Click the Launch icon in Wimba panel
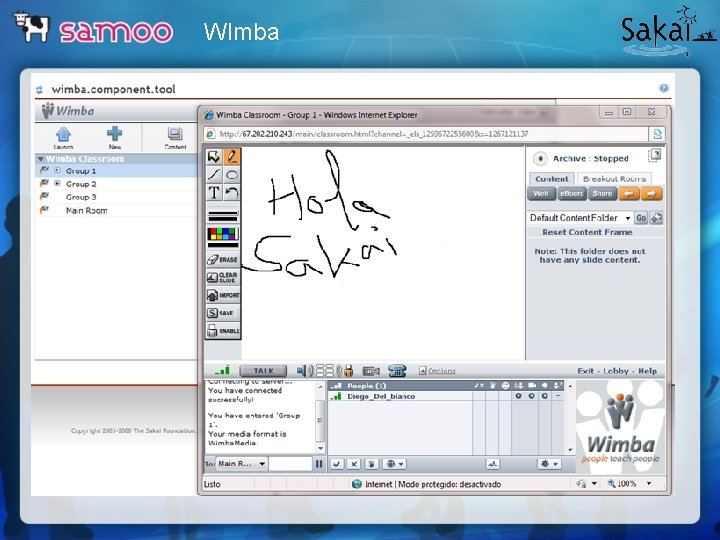Image resolution: width=720 pixels, height=540 pixels. (63, 138)
